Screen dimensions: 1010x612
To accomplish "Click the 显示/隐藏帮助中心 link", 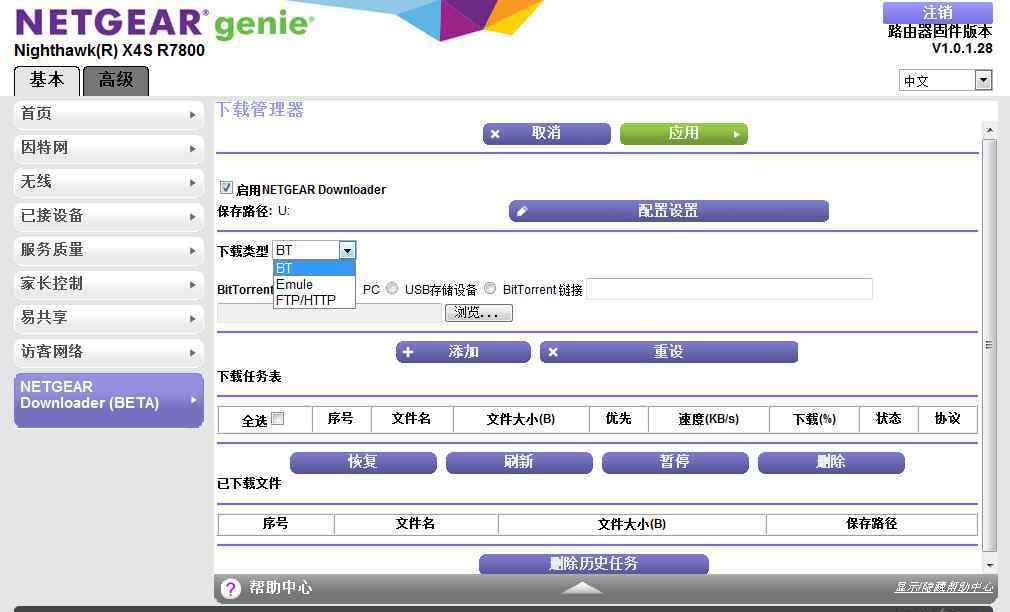I will coord(944,587).
